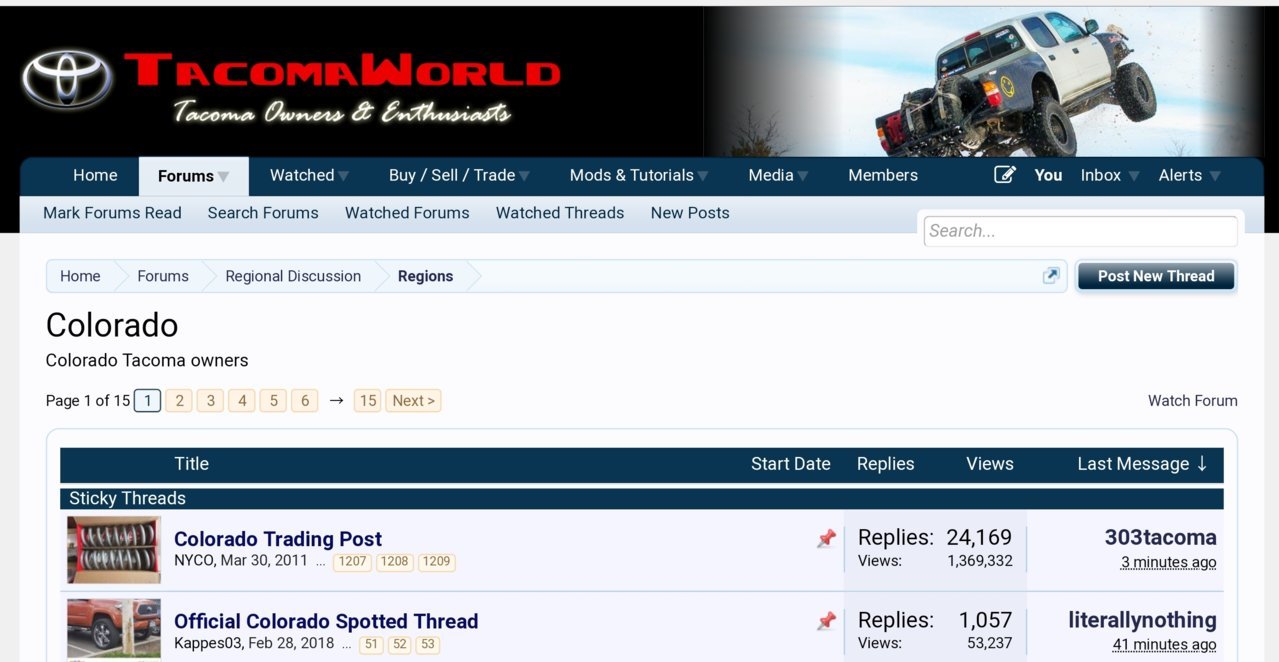Viewport: 1279px width, 662px height.
Task: Open the Inbox link
Action: pos(1101,175)
